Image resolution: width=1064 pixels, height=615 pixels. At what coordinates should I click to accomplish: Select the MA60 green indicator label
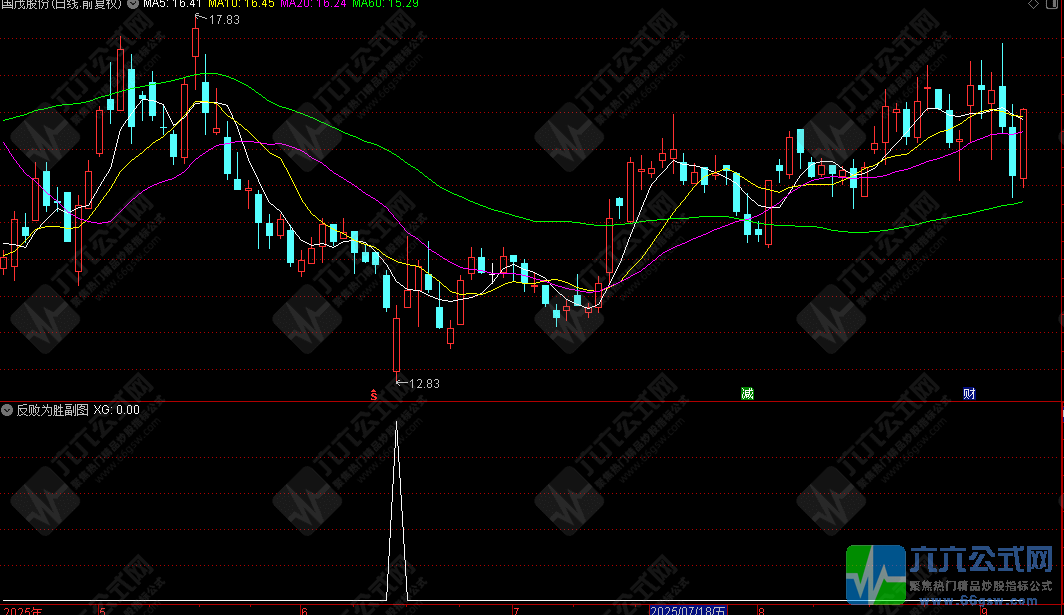[385, 4]
